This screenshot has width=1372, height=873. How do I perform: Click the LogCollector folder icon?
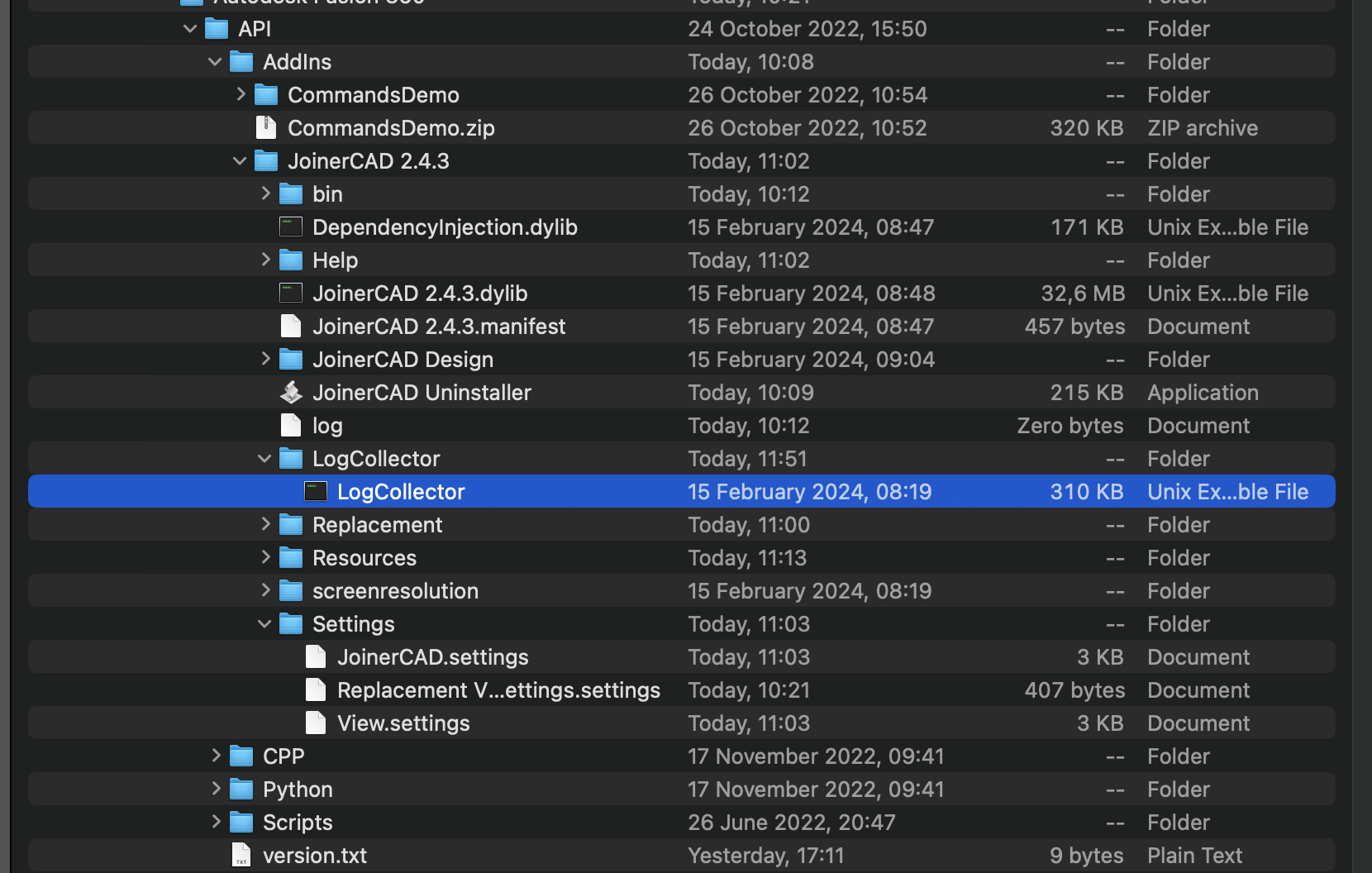tap(291, 459)
